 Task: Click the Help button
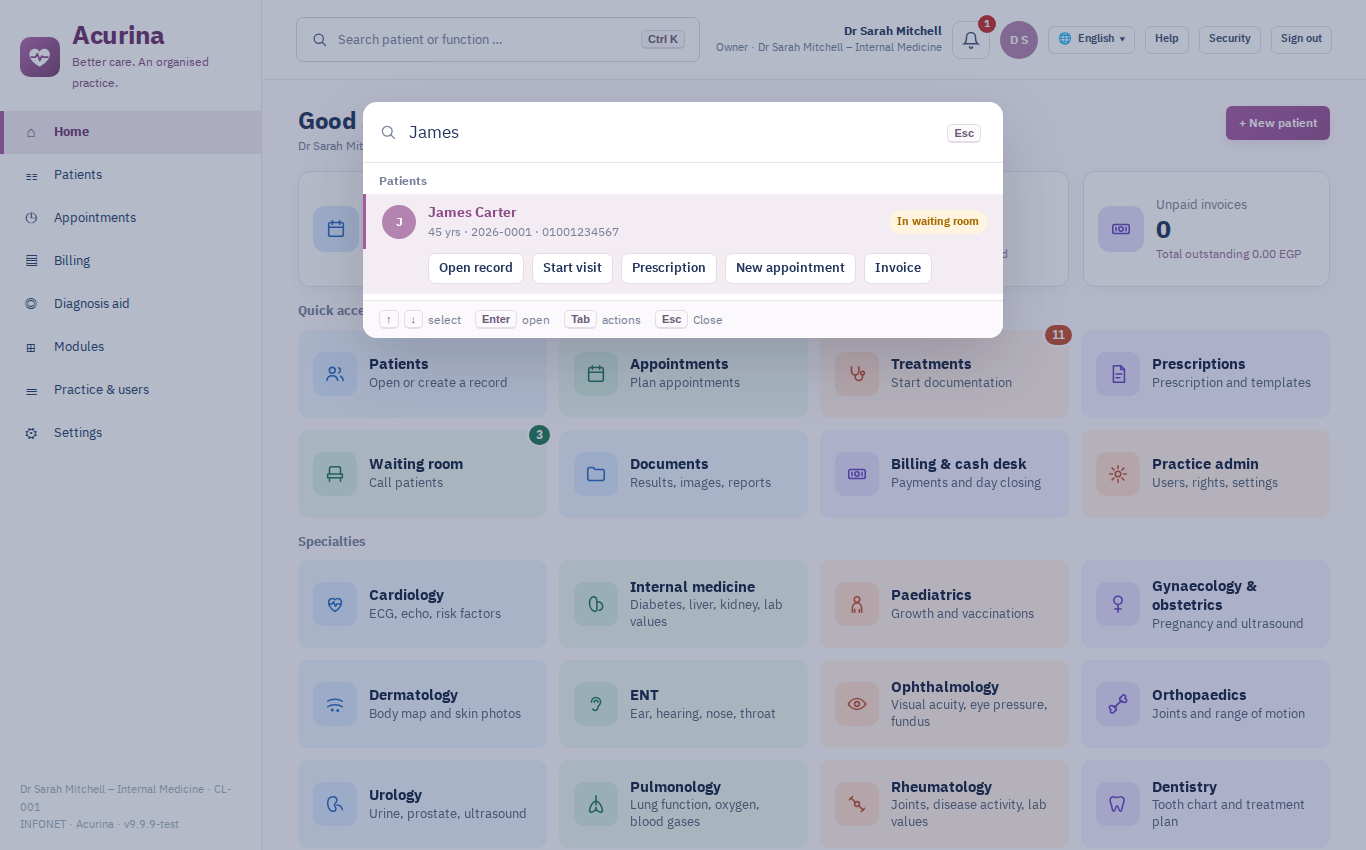1167,39
